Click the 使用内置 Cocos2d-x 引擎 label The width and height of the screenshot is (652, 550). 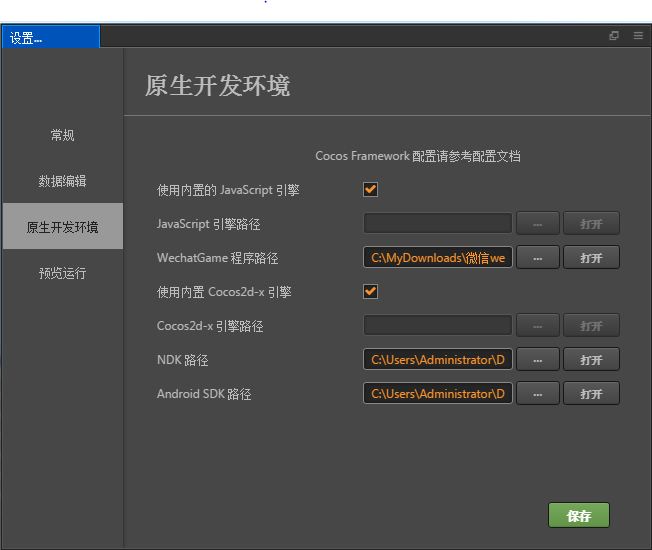(224, 292)
